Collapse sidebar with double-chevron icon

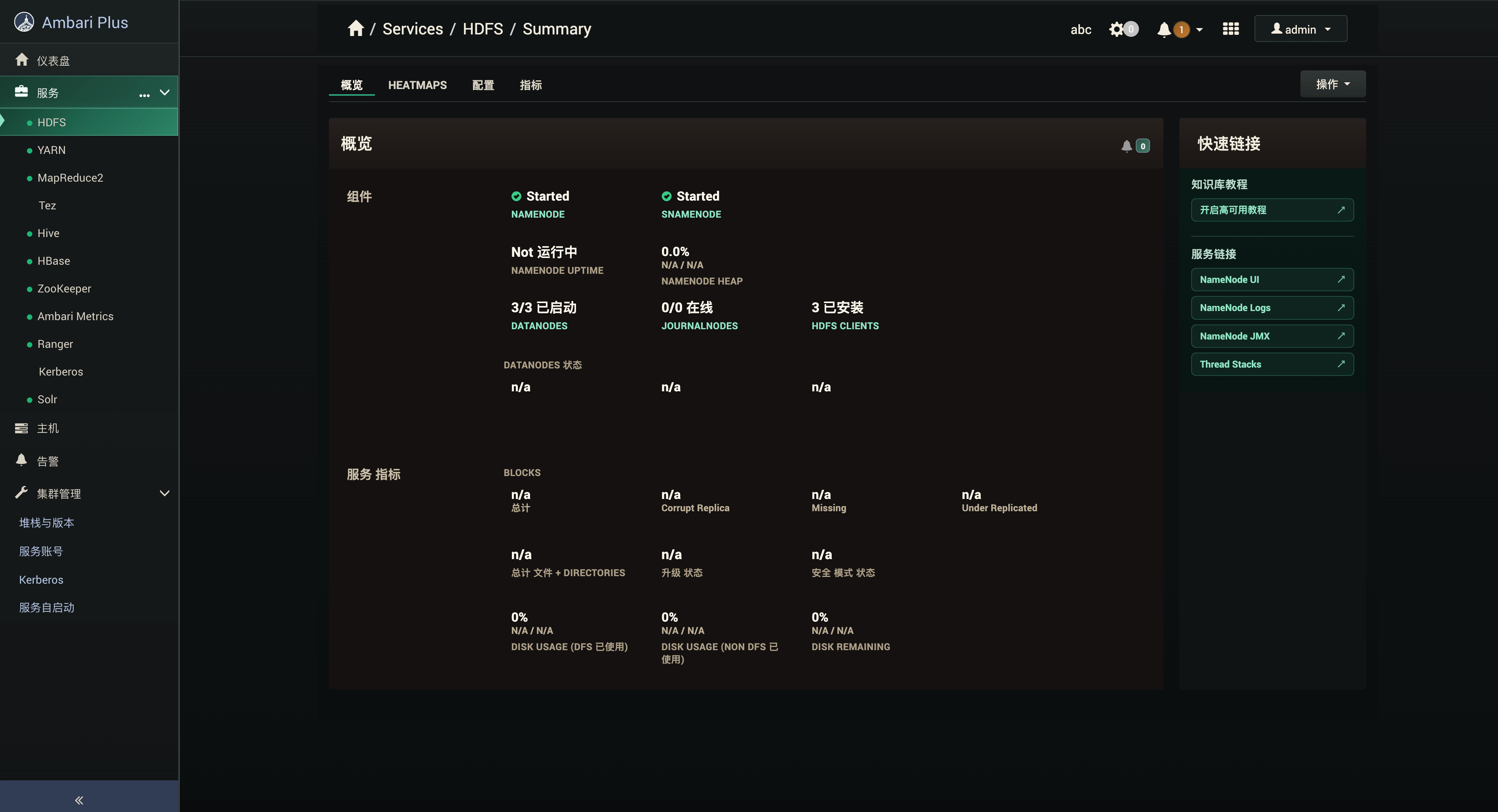tap(79, 800)
